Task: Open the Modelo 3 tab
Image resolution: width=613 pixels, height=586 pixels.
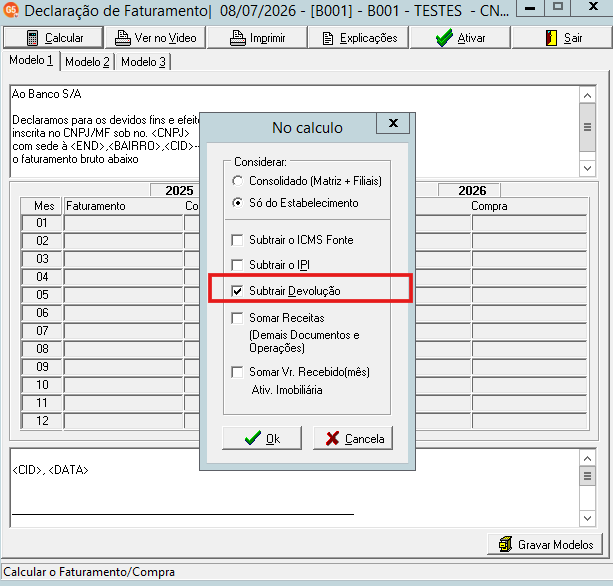Action: [143, 62]
